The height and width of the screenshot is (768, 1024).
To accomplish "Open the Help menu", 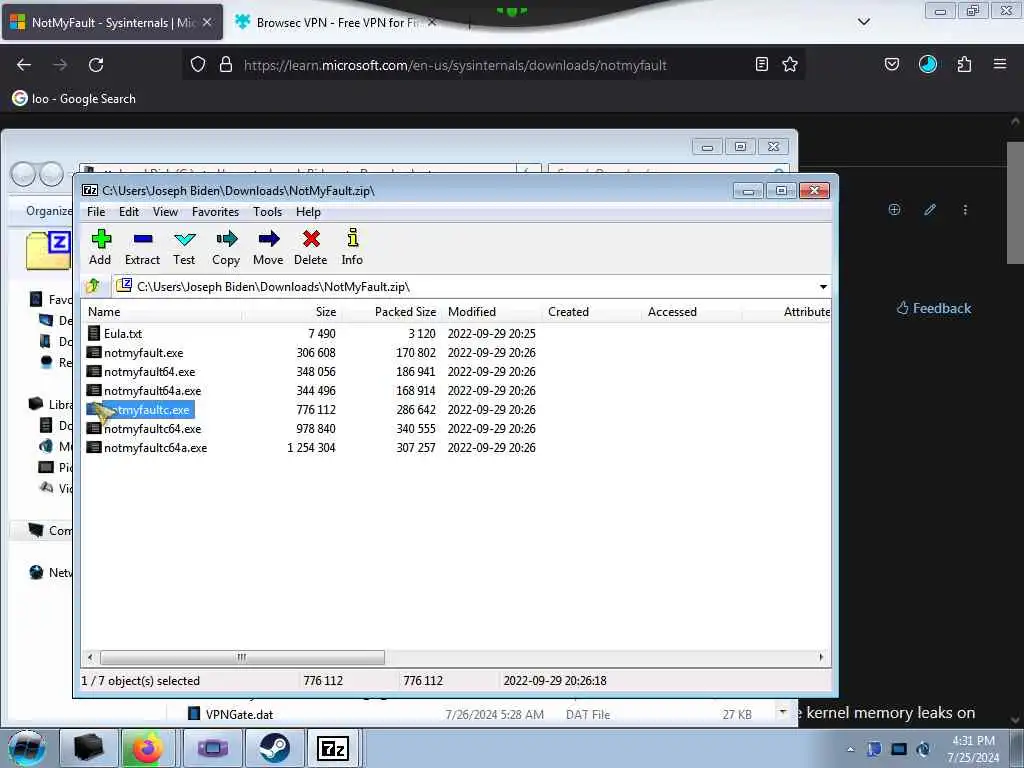I will pos(308,212).
